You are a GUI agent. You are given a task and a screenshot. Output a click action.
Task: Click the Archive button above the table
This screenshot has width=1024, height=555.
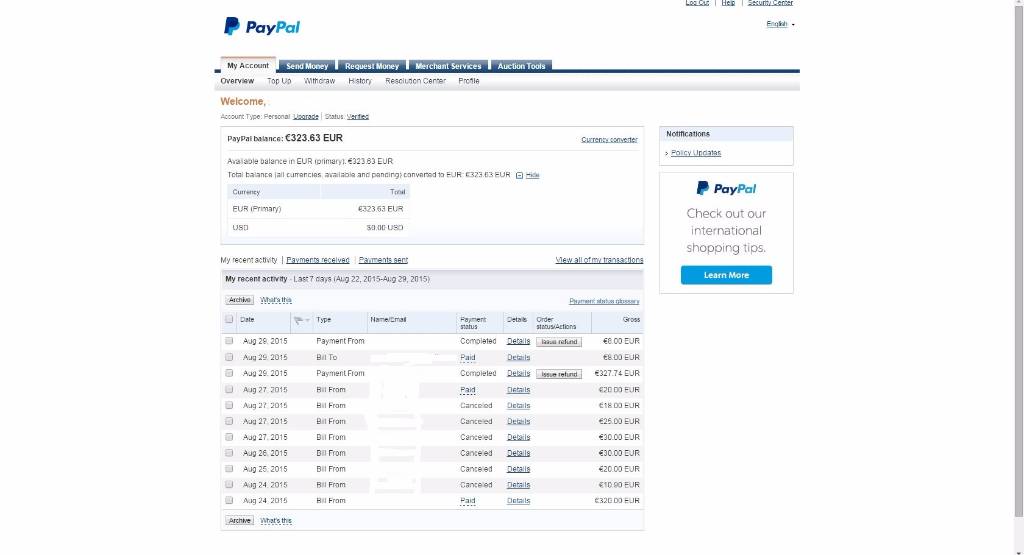pos(240,300)
